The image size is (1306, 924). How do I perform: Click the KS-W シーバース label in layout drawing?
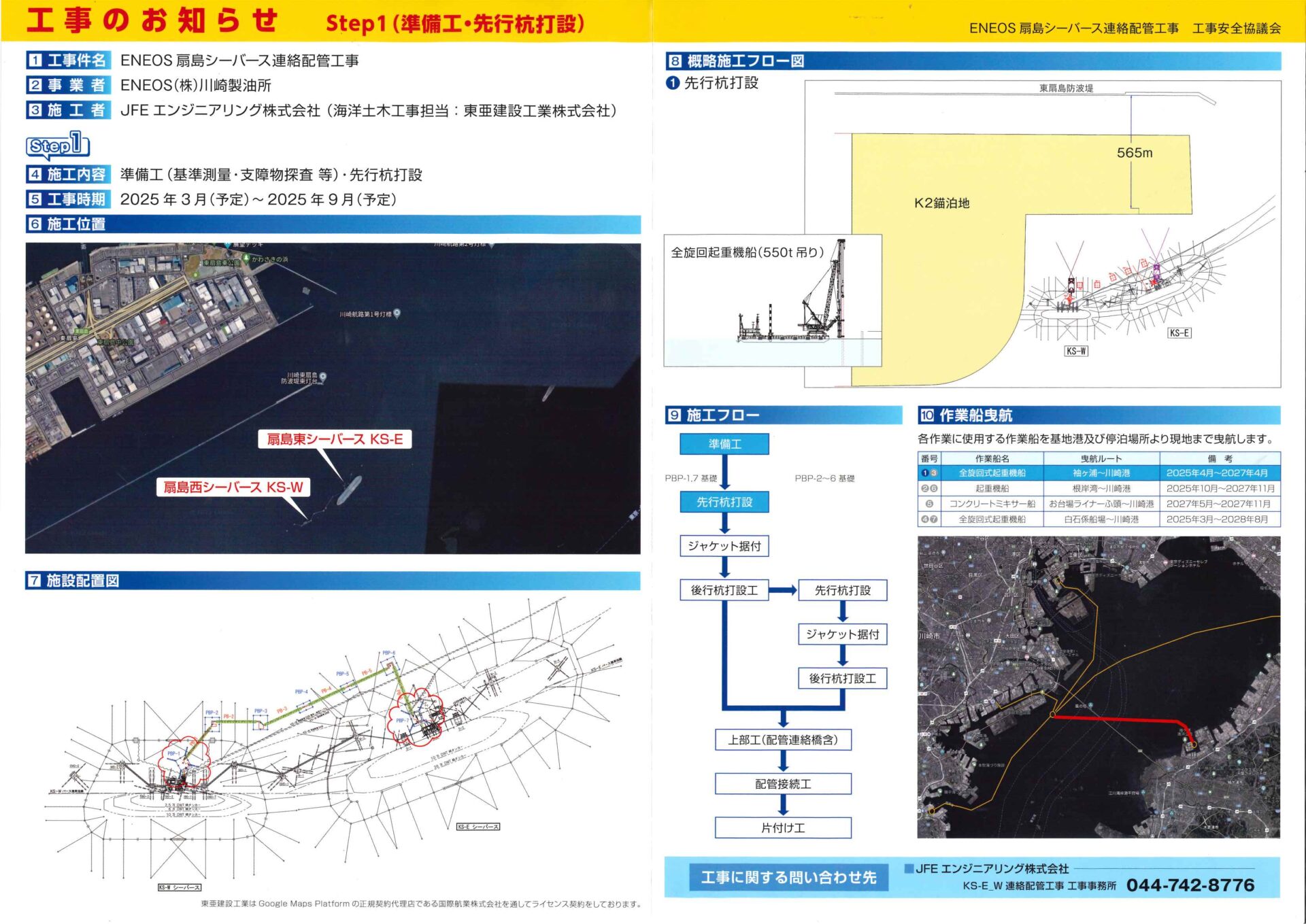180,887
